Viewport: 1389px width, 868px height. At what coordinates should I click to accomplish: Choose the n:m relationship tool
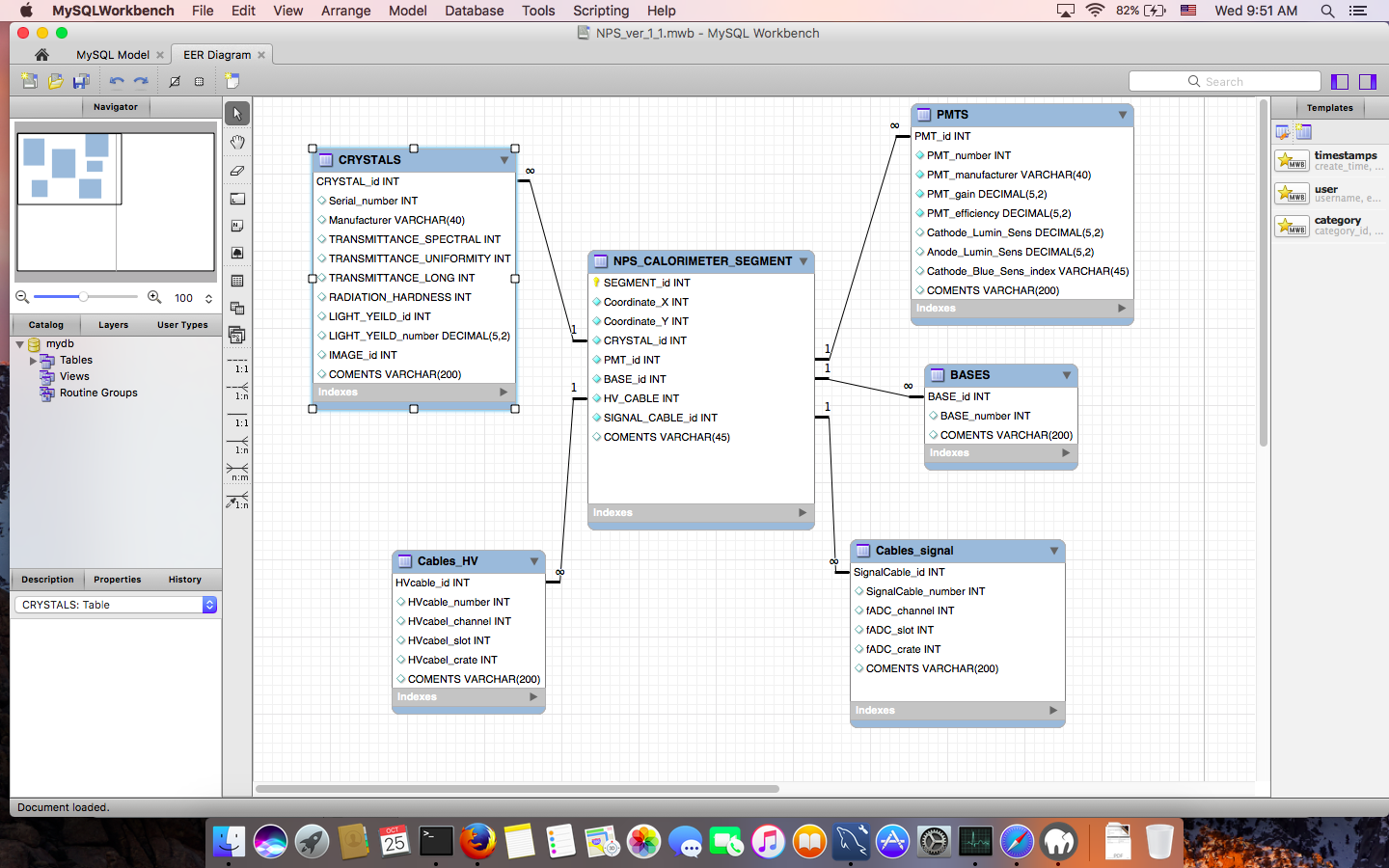[237, 473]
